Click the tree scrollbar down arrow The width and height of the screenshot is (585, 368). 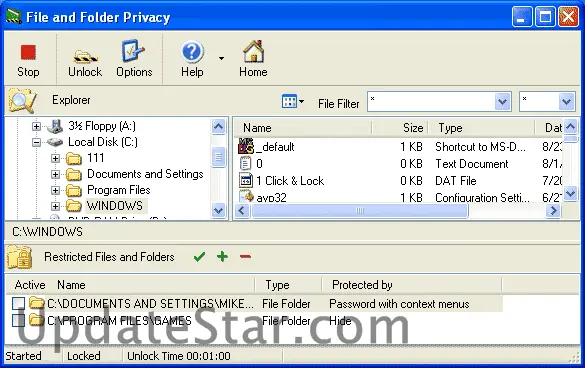219,210
